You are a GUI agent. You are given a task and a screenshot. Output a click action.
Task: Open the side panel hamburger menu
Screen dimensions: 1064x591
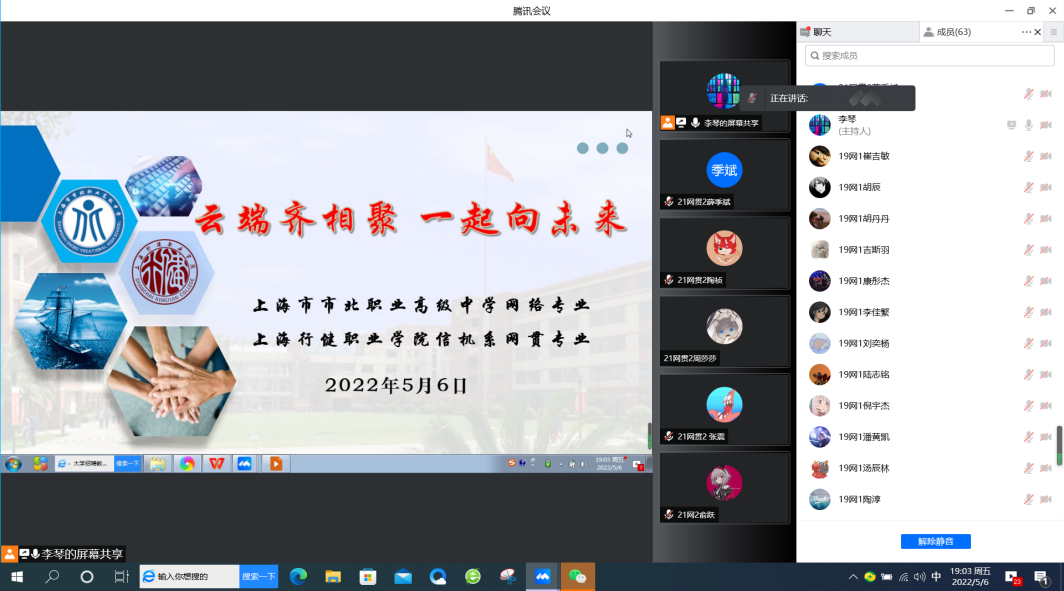pyautogui.click(x=1053, y=32)
